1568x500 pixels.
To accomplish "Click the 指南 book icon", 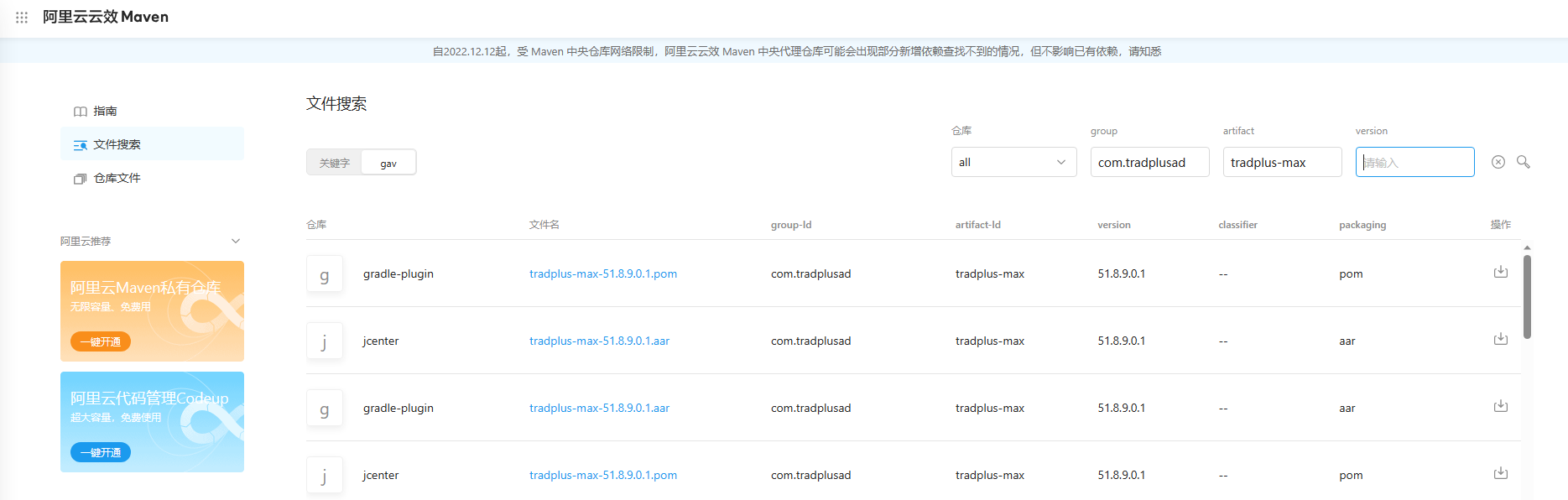I will pyautogui.click(x=81, y=111).
